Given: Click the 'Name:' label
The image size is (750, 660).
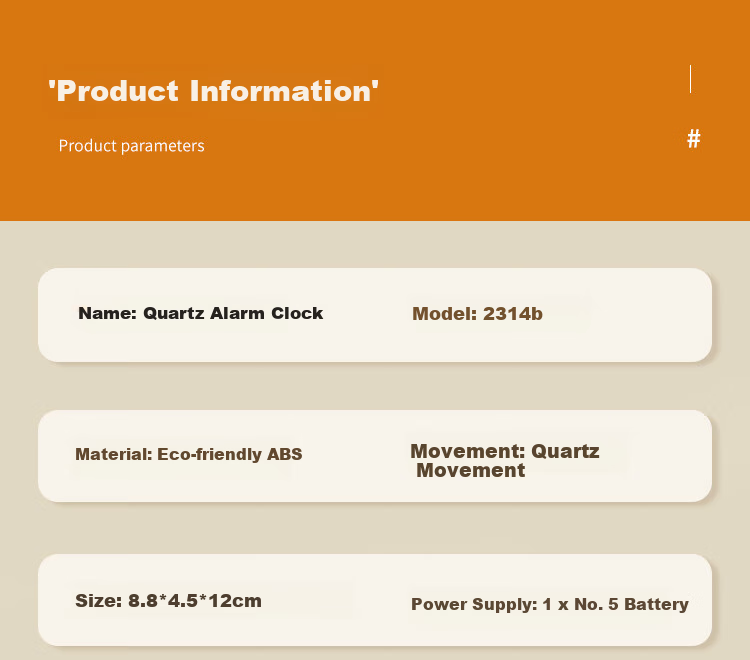Looking at the screenshot, I should click(x=108, y=313).
